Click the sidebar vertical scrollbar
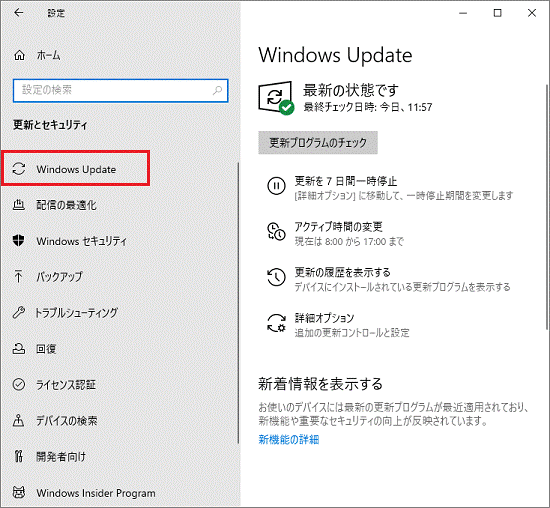 tap(239, 303)
